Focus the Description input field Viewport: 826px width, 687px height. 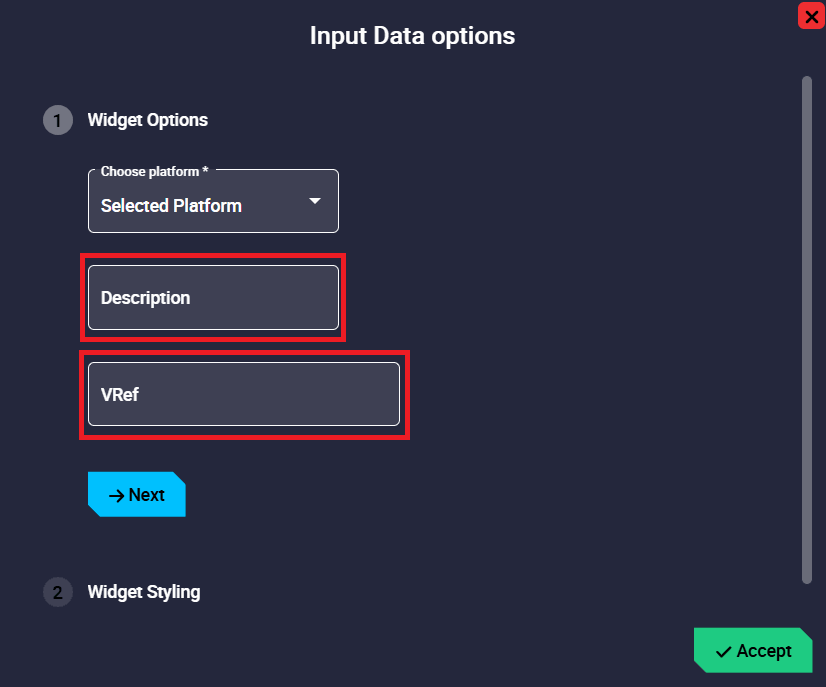point(213,297)
